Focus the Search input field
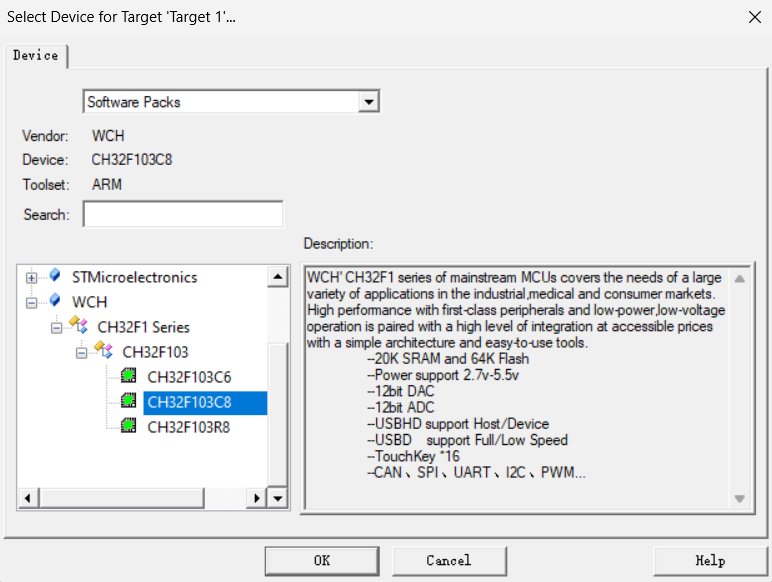The width and height of the screenshot is (772, 582). [x=183, y=214]
